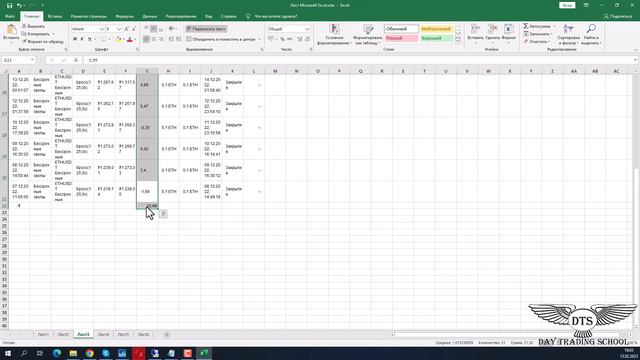Open Chrome from the taskbar
The image size is (640, 360).
pyautogui.click(x=89, y=353)
